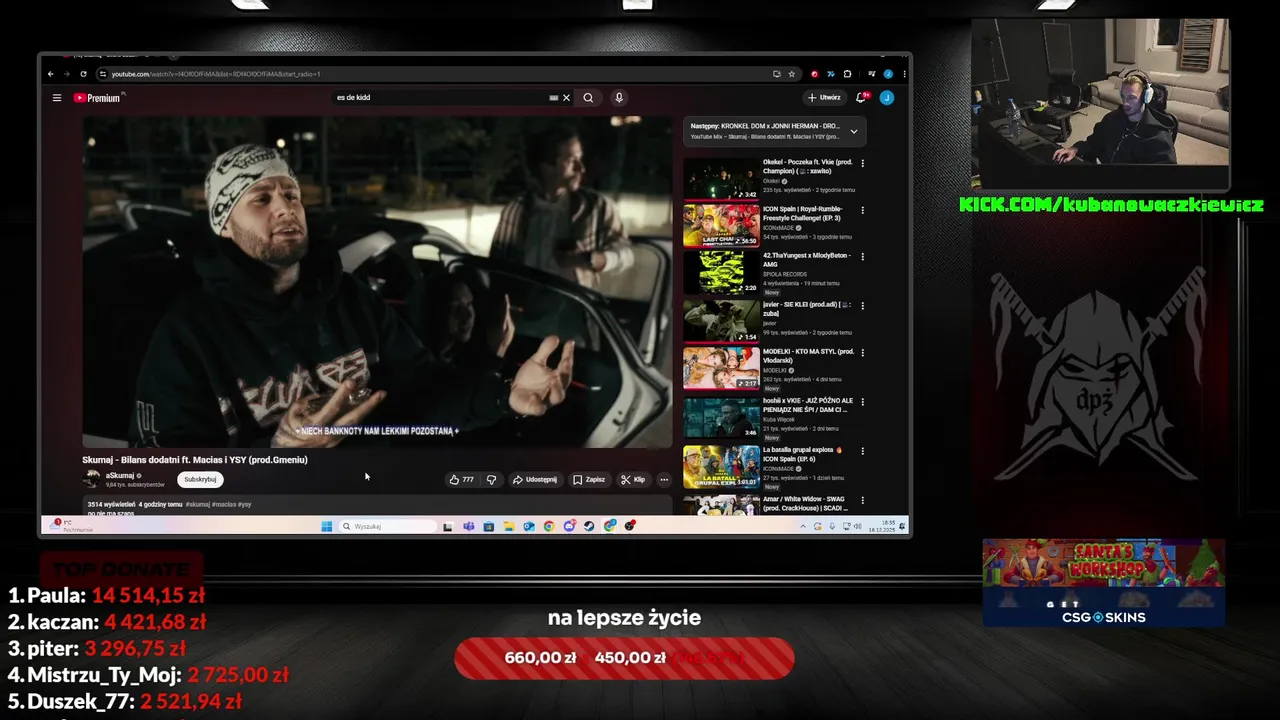This screenshot has height=720, width=1280.
Task: Open options menu for Amar / White Widow video
Action: (863, 499)
